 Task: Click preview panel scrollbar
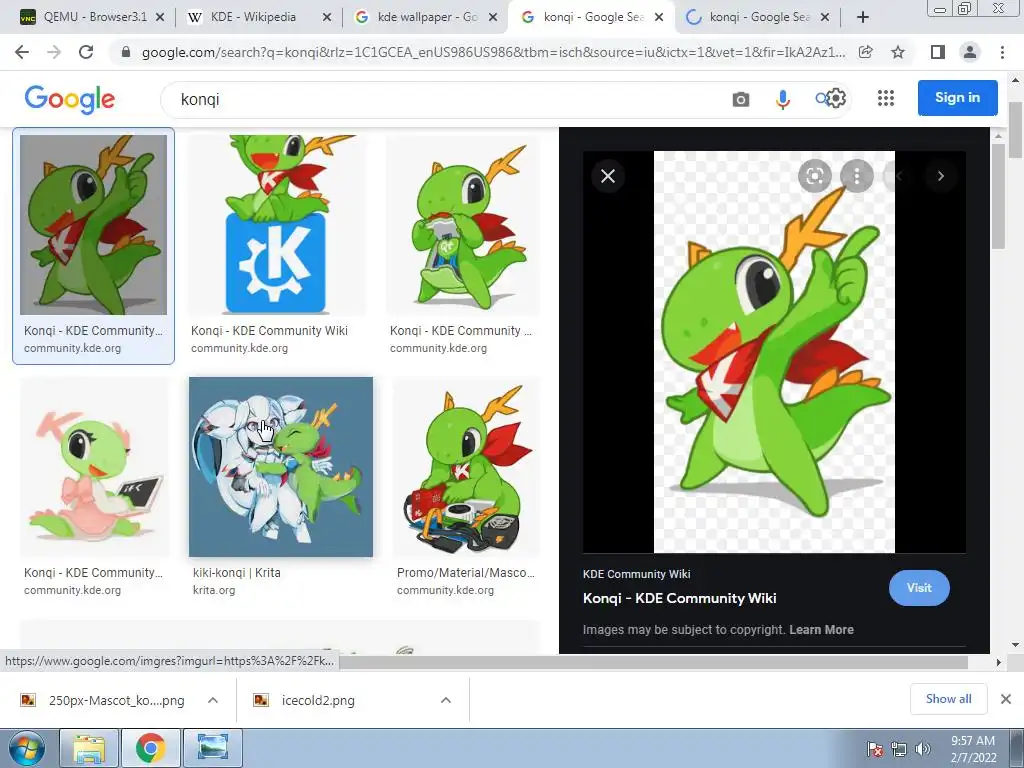point(998,196)
